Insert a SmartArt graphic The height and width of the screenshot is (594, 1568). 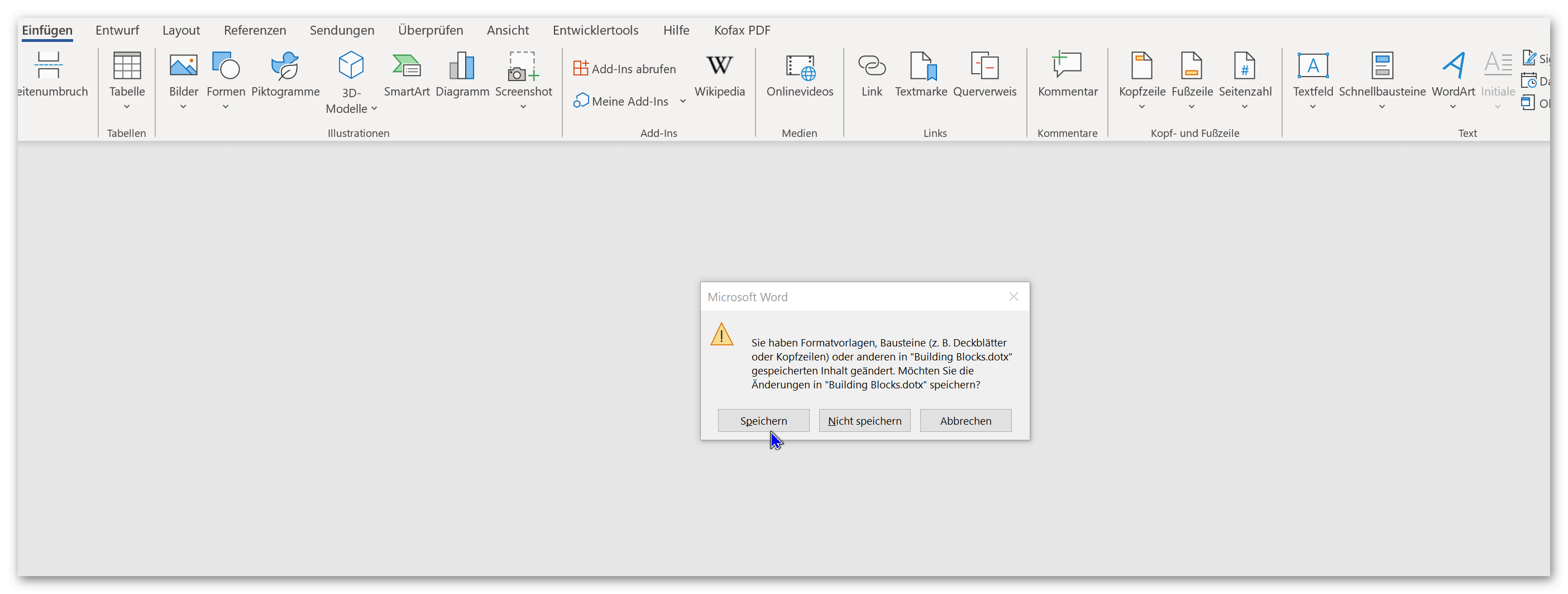pyautogui.click(x=407, y=65)
